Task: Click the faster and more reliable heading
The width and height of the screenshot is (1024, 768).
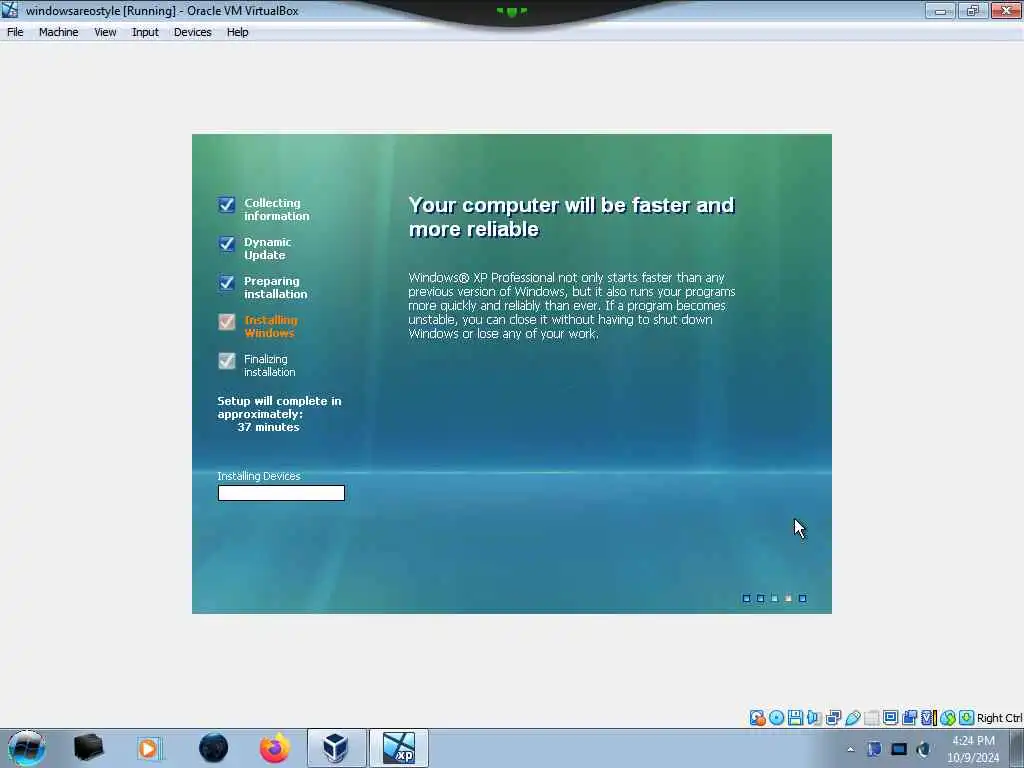Action: point(571,217)
